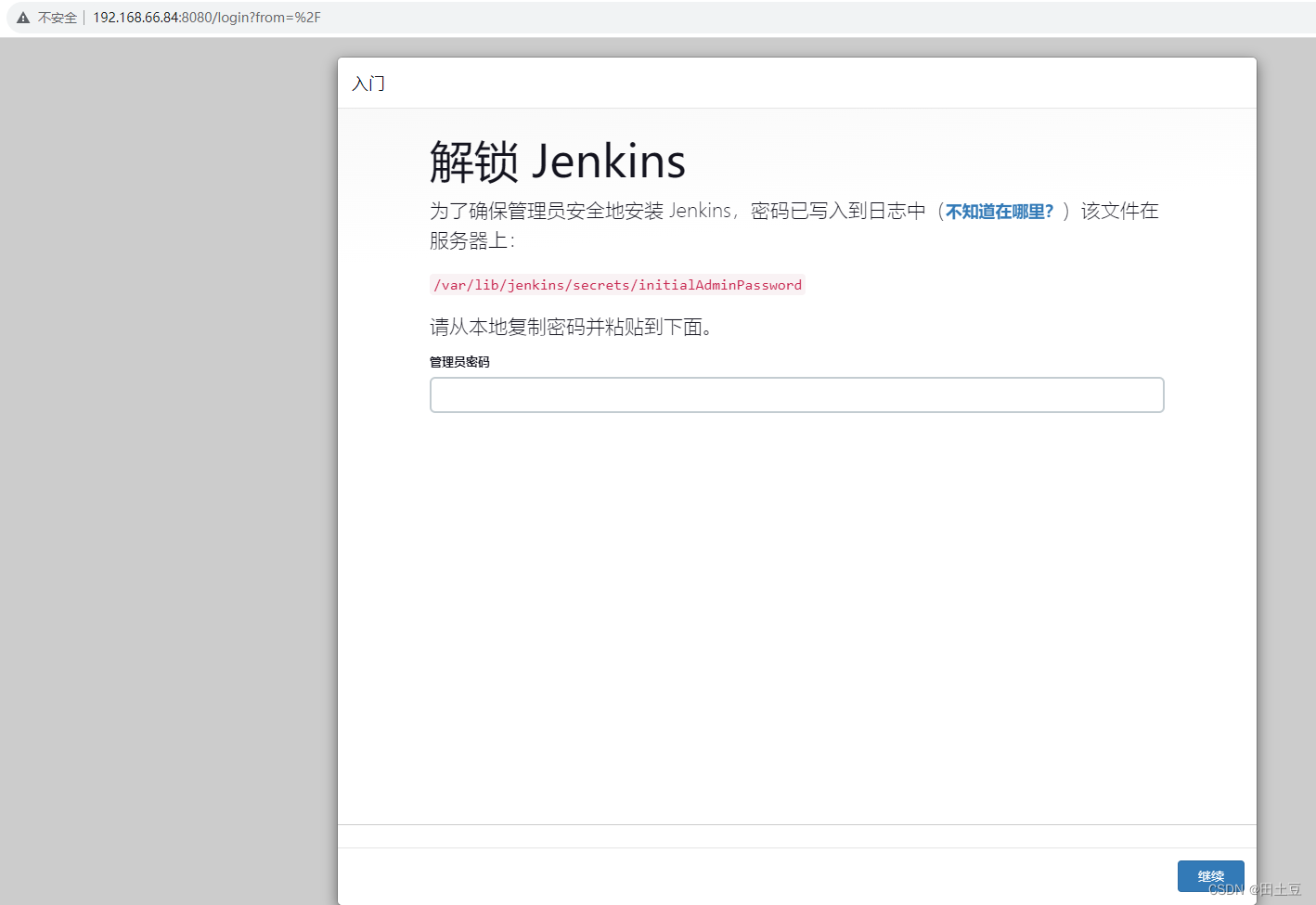Click the 不安全 label in address bar
The width and height of the screenshot is (1316, 905).
(58, 18)
